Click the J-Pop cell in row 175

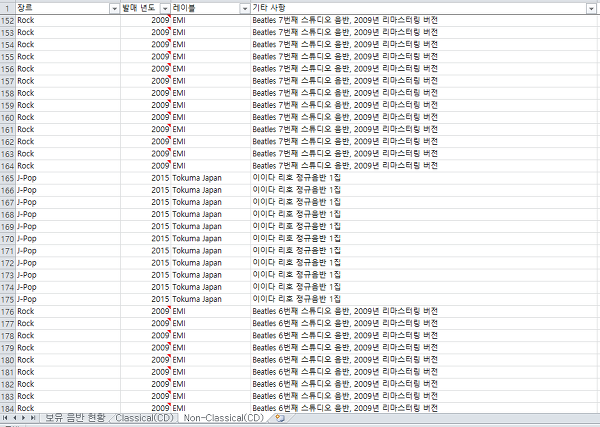click(68, 300)
